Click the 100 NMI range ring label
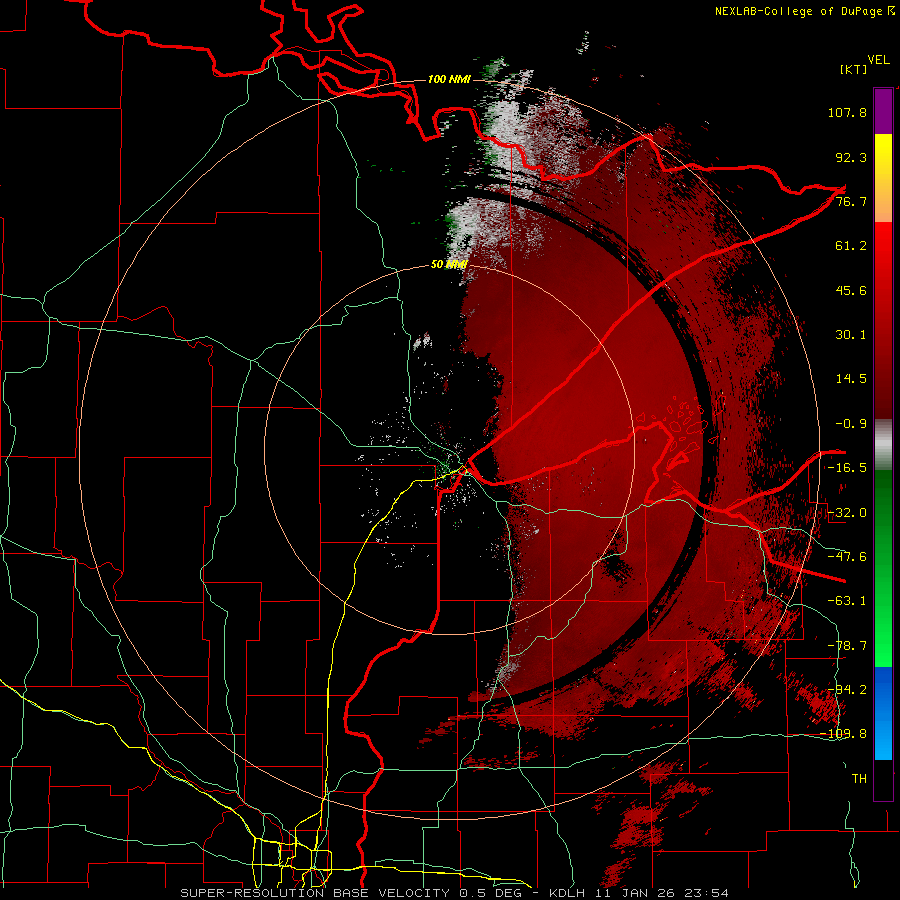This screenshot has height=900, width=900. [x=449, y=79]
